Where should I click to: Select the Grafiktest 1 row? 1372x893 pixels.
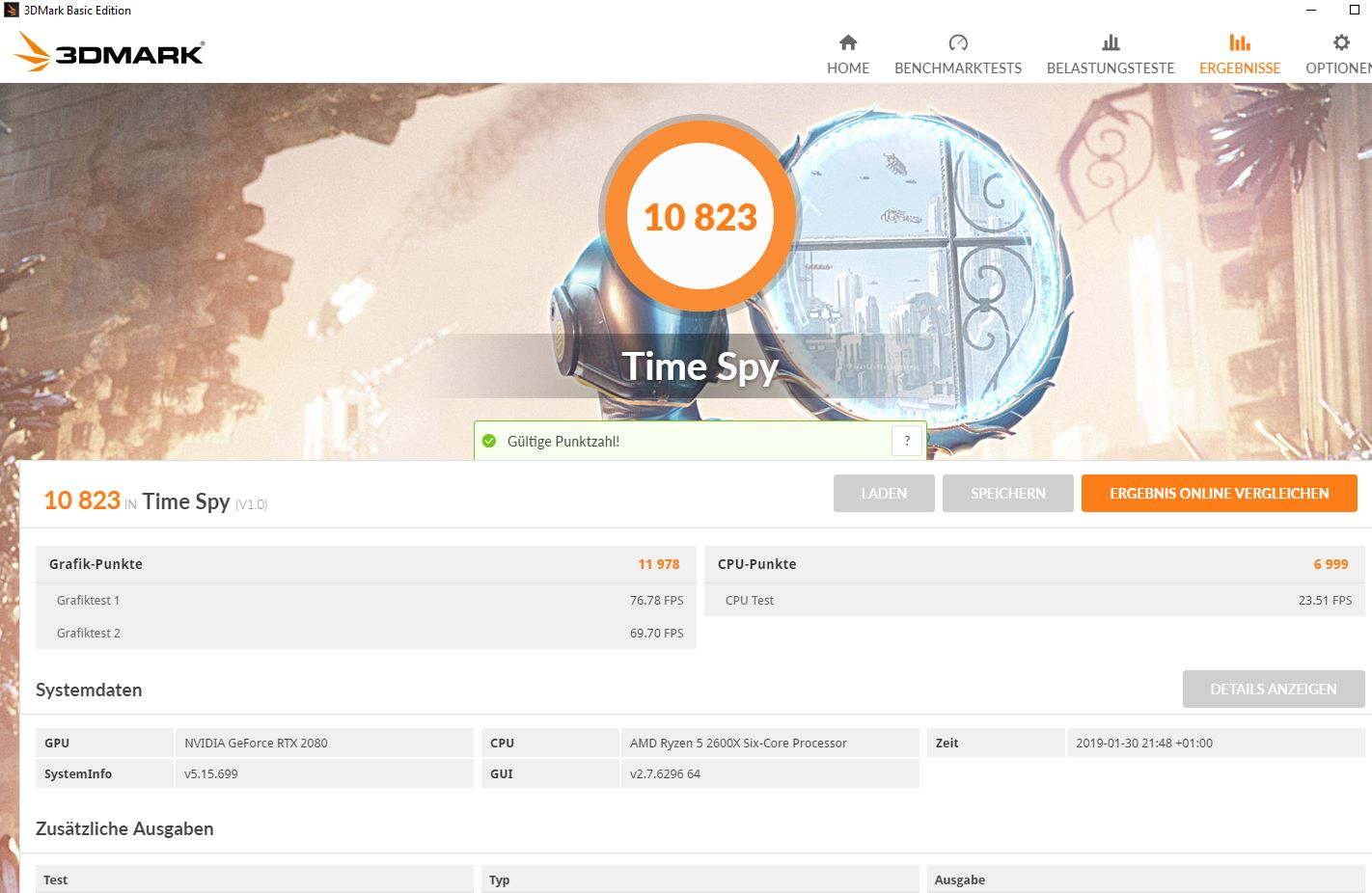(366, 600)
